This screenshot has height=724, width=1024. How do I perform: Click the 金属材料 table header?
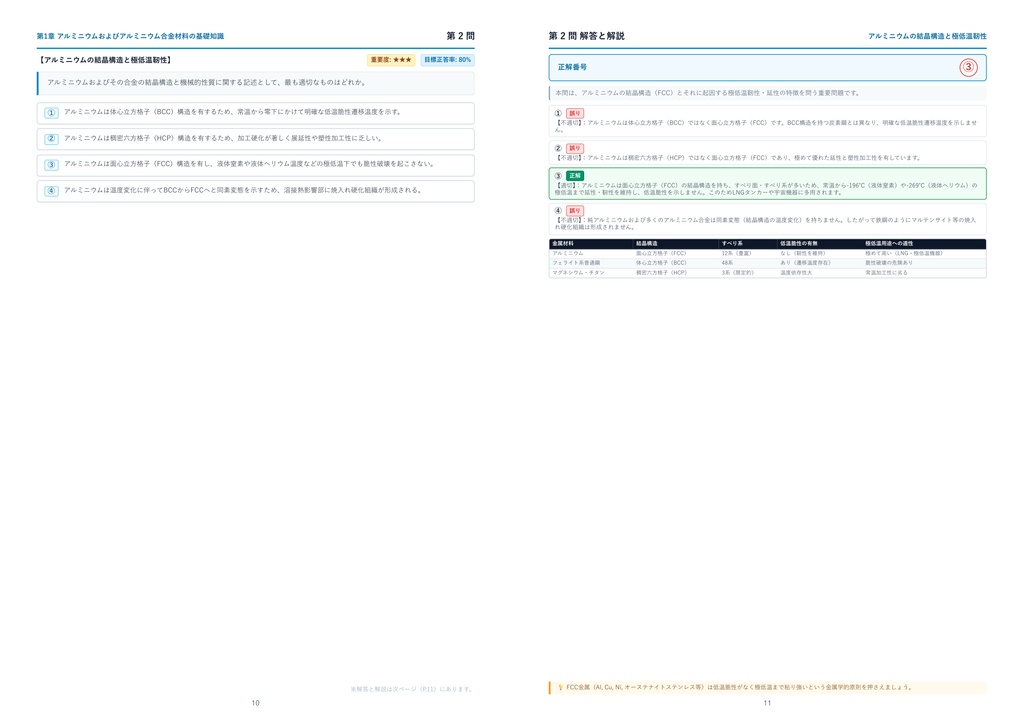pos(563,244)
